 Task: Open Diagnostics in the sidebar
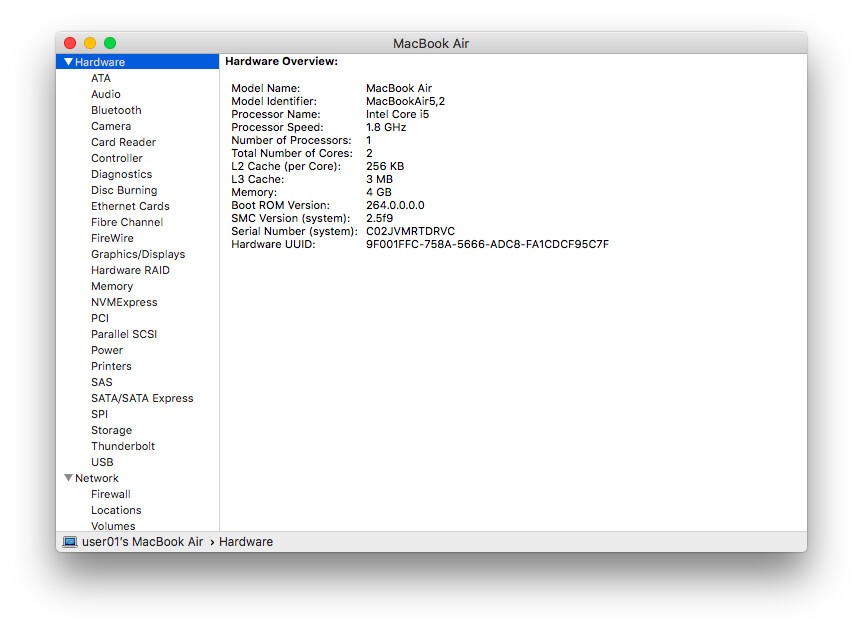121,174
